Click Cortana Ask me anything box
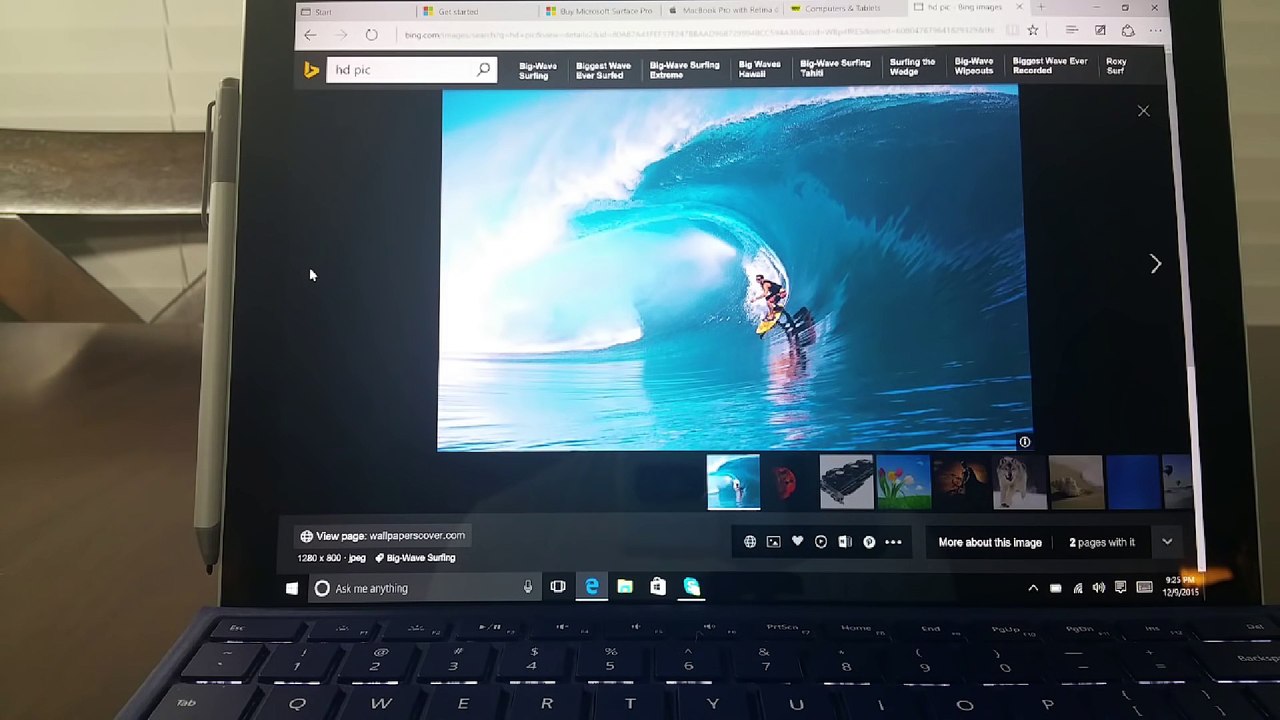The width and height of the screenshot is (1280, 720). (x=423, y=589)
